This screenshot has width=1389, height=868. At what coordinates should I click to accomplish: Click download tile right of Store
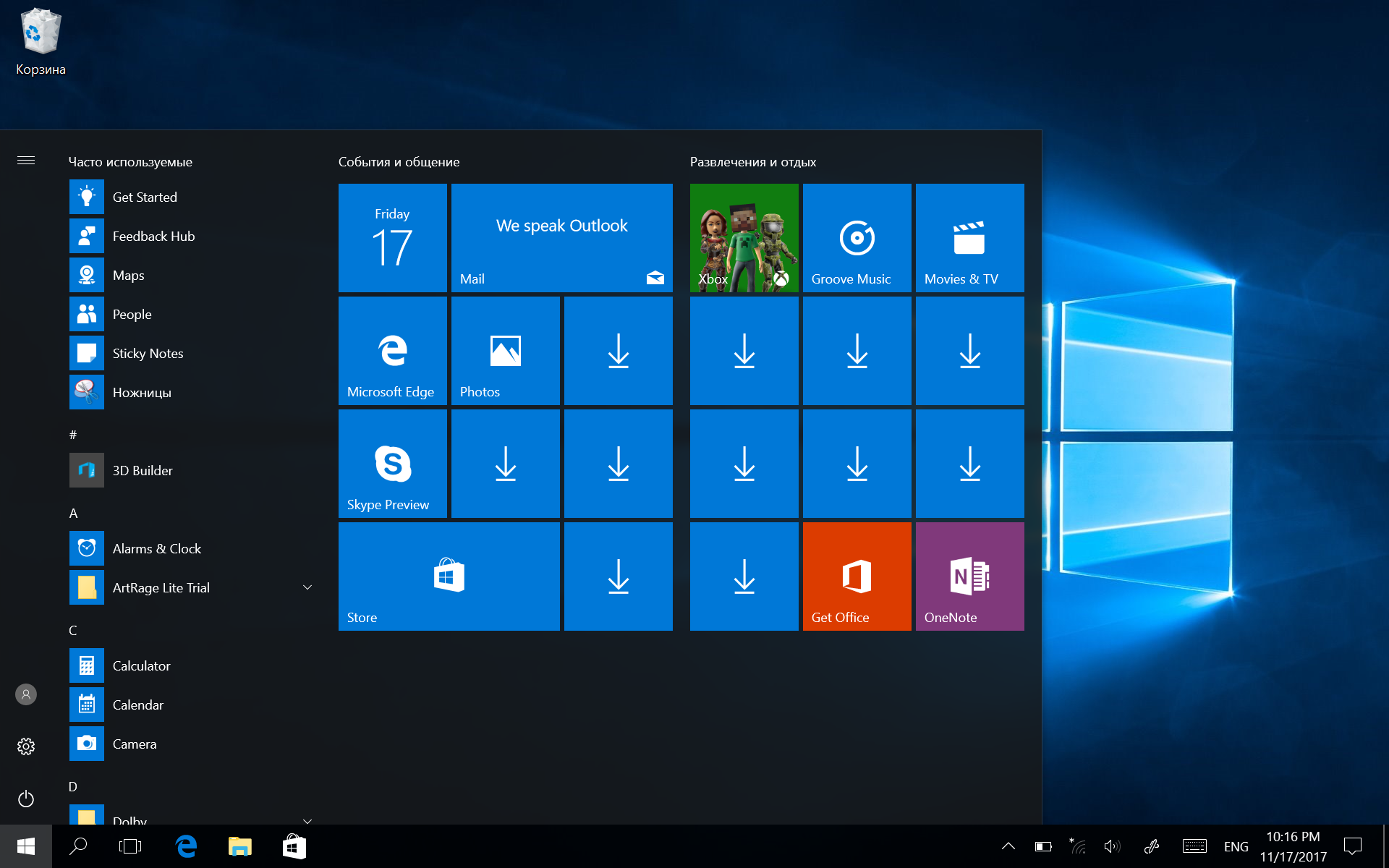coord(619,576)
